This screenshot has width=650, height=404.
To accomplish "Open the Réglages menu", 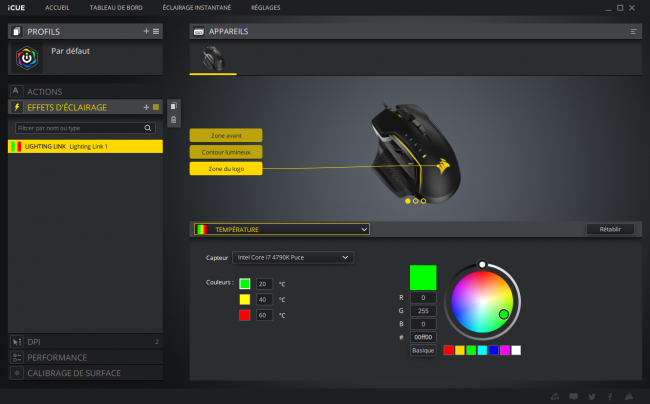I will click(x=265, y=7).
